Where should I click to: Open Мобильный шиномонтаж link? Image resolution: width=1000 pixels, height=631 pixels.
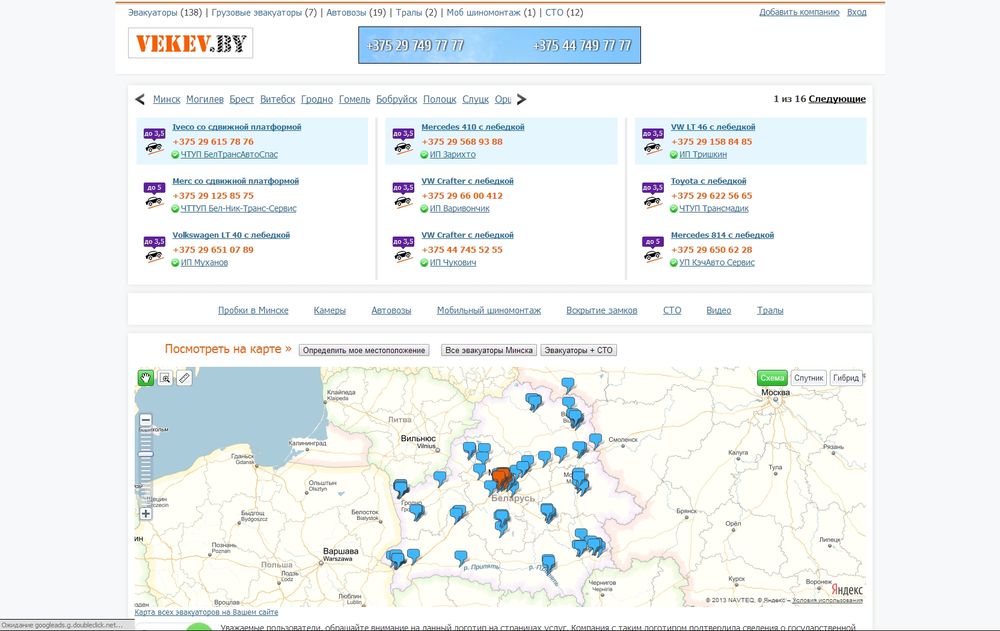point(489,310)
